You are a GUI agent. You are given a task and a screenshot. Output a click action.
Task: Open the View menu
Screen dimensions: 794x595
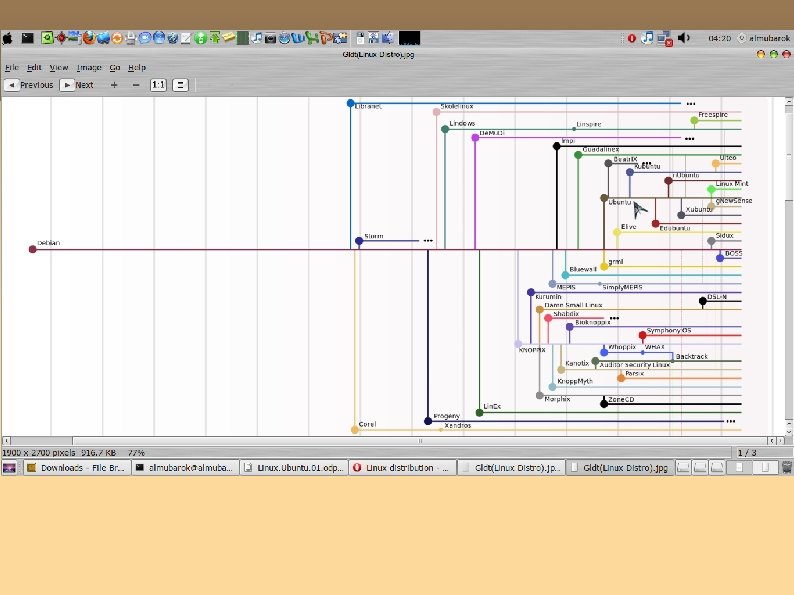[59, 67]
